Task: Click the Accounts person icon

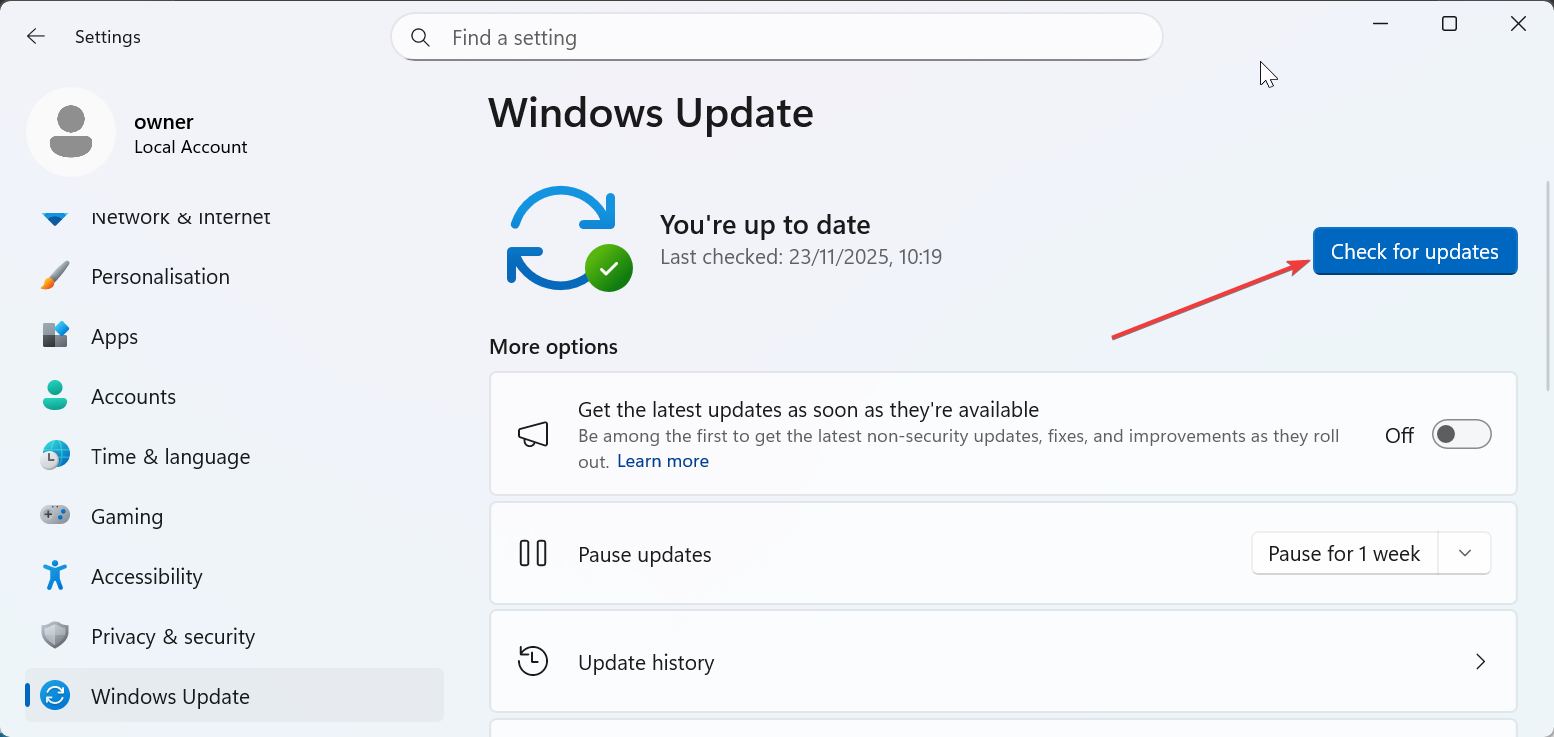Action: coord(55,396)
